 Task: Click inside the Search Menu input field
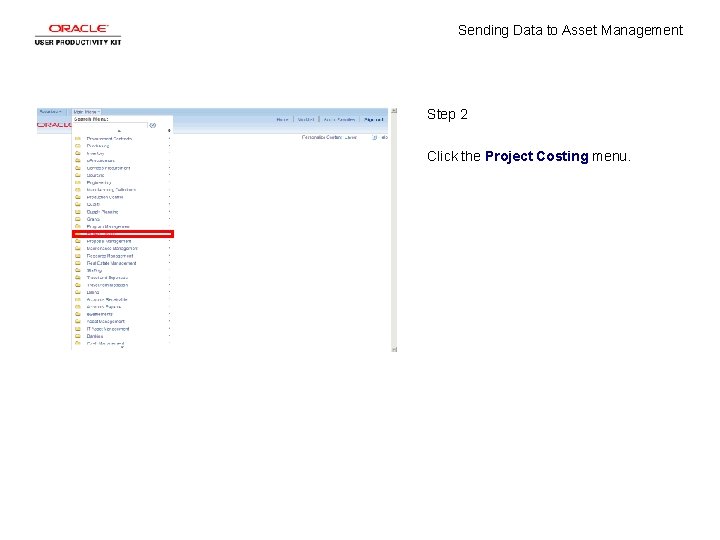(110, 125)
